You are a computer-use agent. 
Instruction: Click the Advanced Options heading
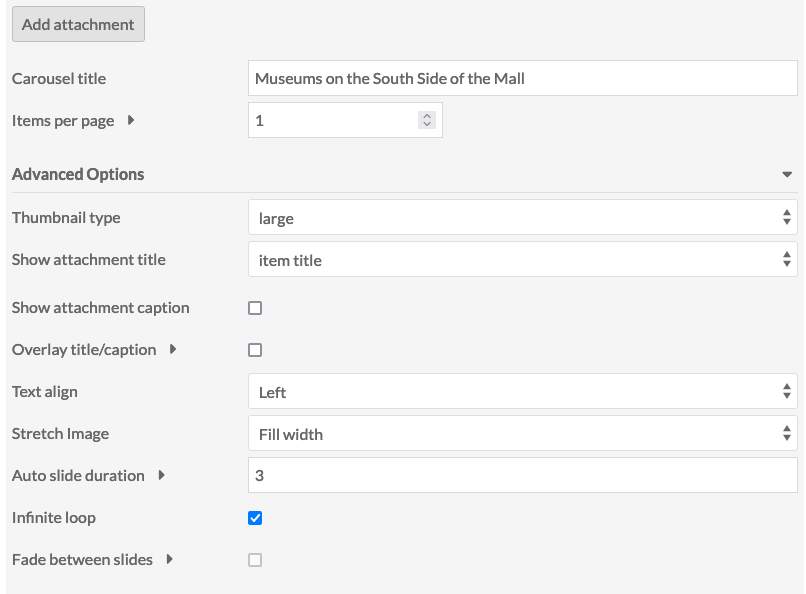pyautogui.click(x=78, y=174)
